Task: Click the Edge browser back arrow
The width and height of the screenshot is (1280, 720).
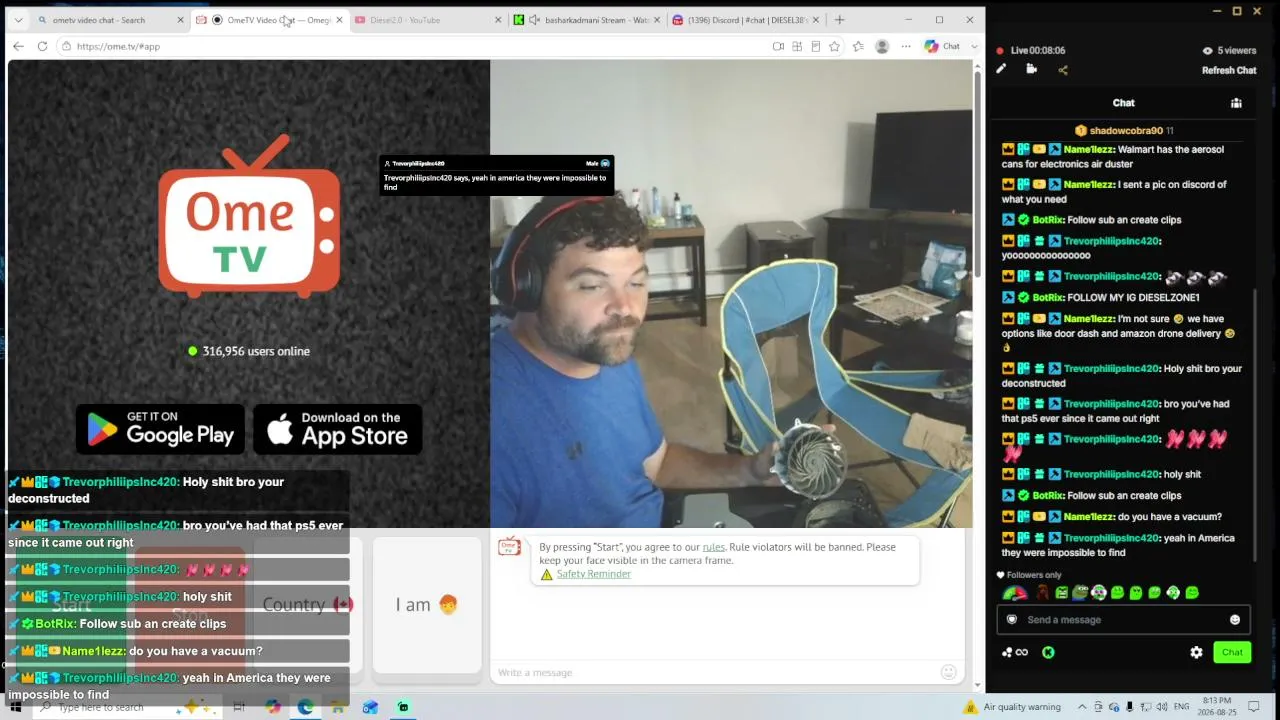Action: (18, 46)
